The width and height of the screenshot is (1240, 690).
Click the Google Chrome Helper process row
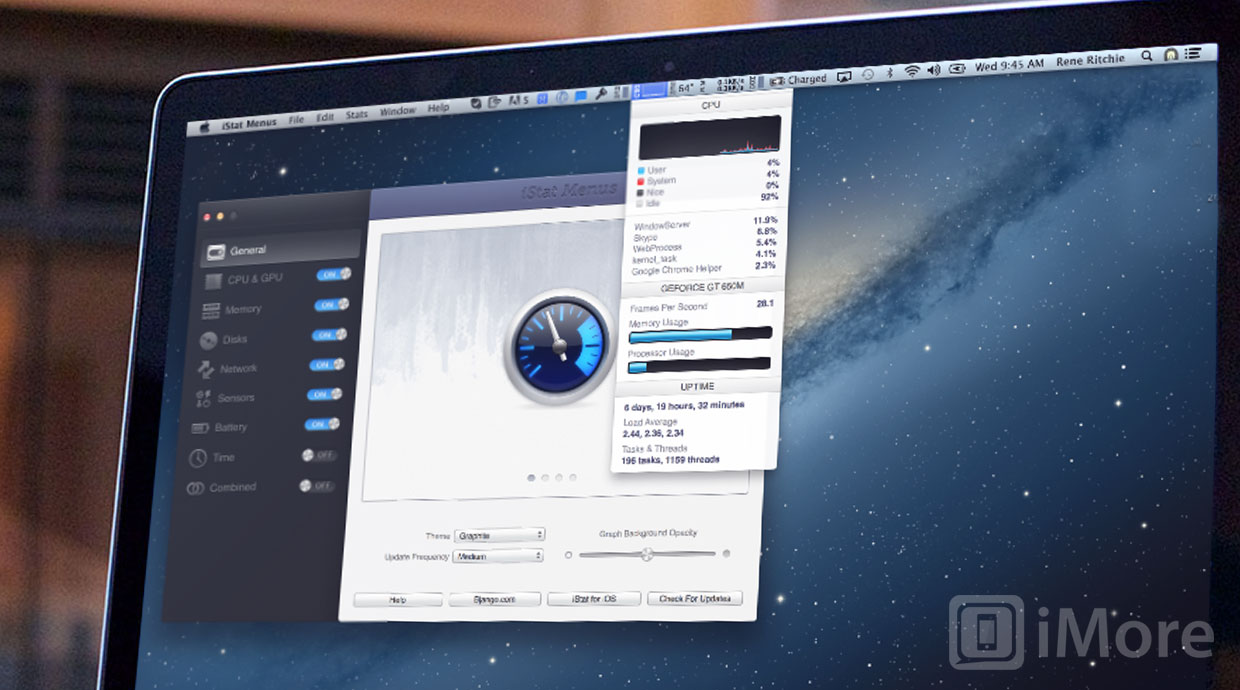(x=704, y=269)
